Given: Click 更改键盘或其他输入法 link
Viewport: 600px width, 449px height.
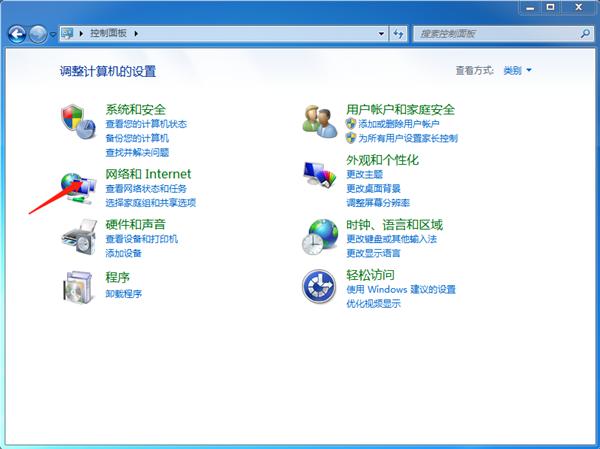Looking at the screenshot, I should click(391, 239).
